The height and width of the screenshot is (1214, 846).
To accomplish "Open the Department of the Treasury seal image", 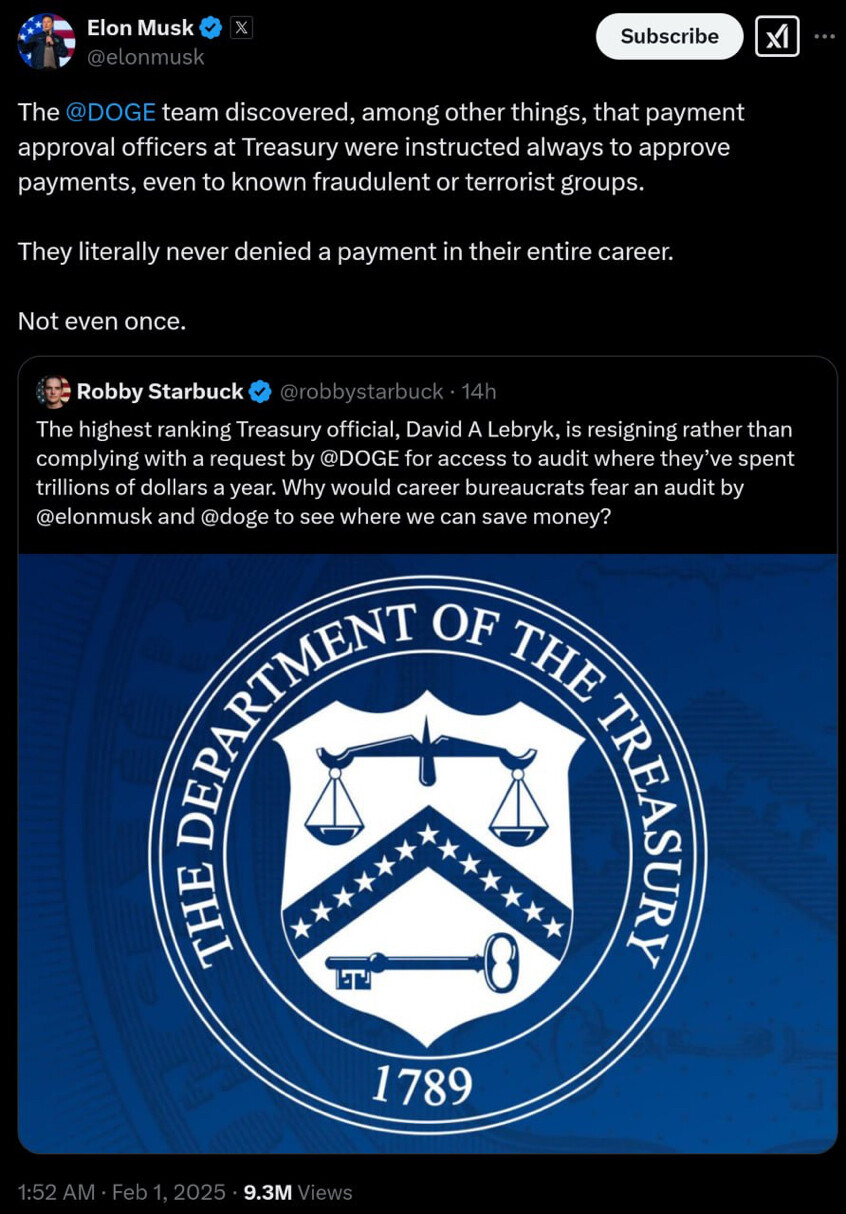I will pyautogui.click(x=427, y=853).
